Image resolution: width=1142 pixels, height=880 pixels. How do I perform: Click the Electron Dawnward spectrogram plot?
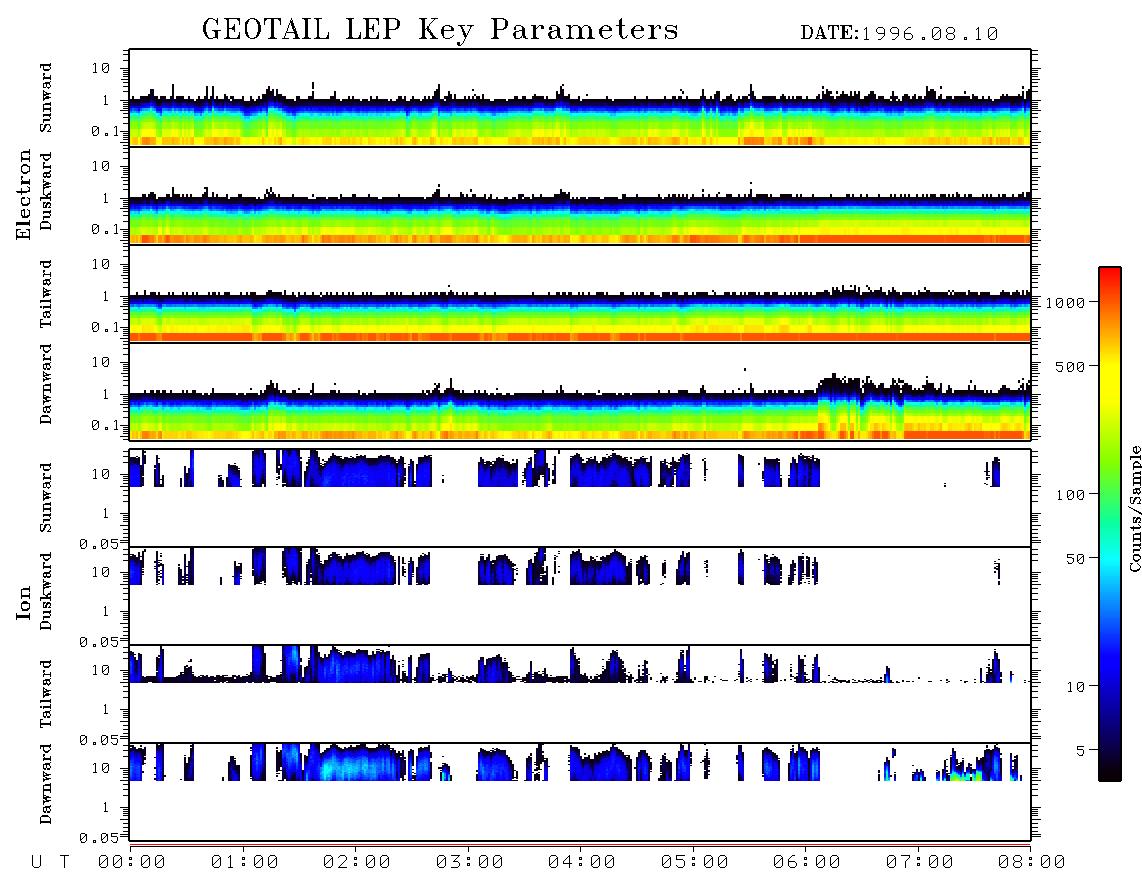580,392
